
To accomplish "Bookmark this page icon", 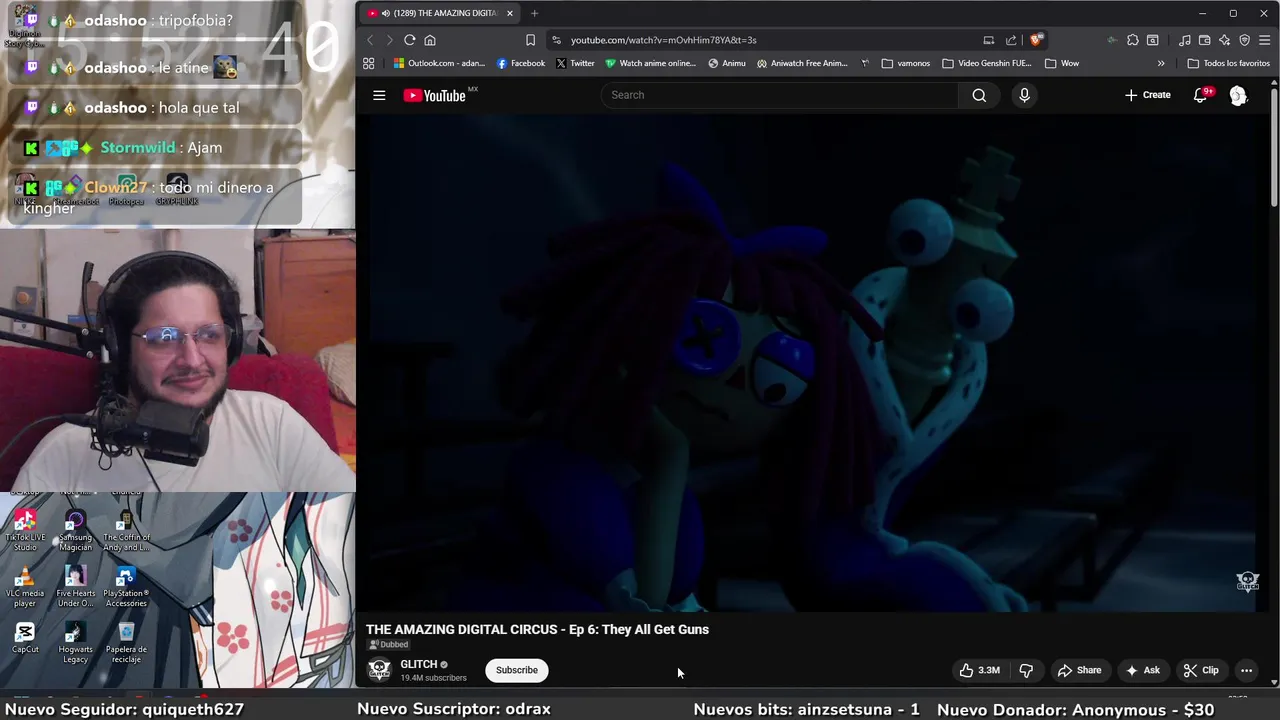I will click(x=530, y=40).
